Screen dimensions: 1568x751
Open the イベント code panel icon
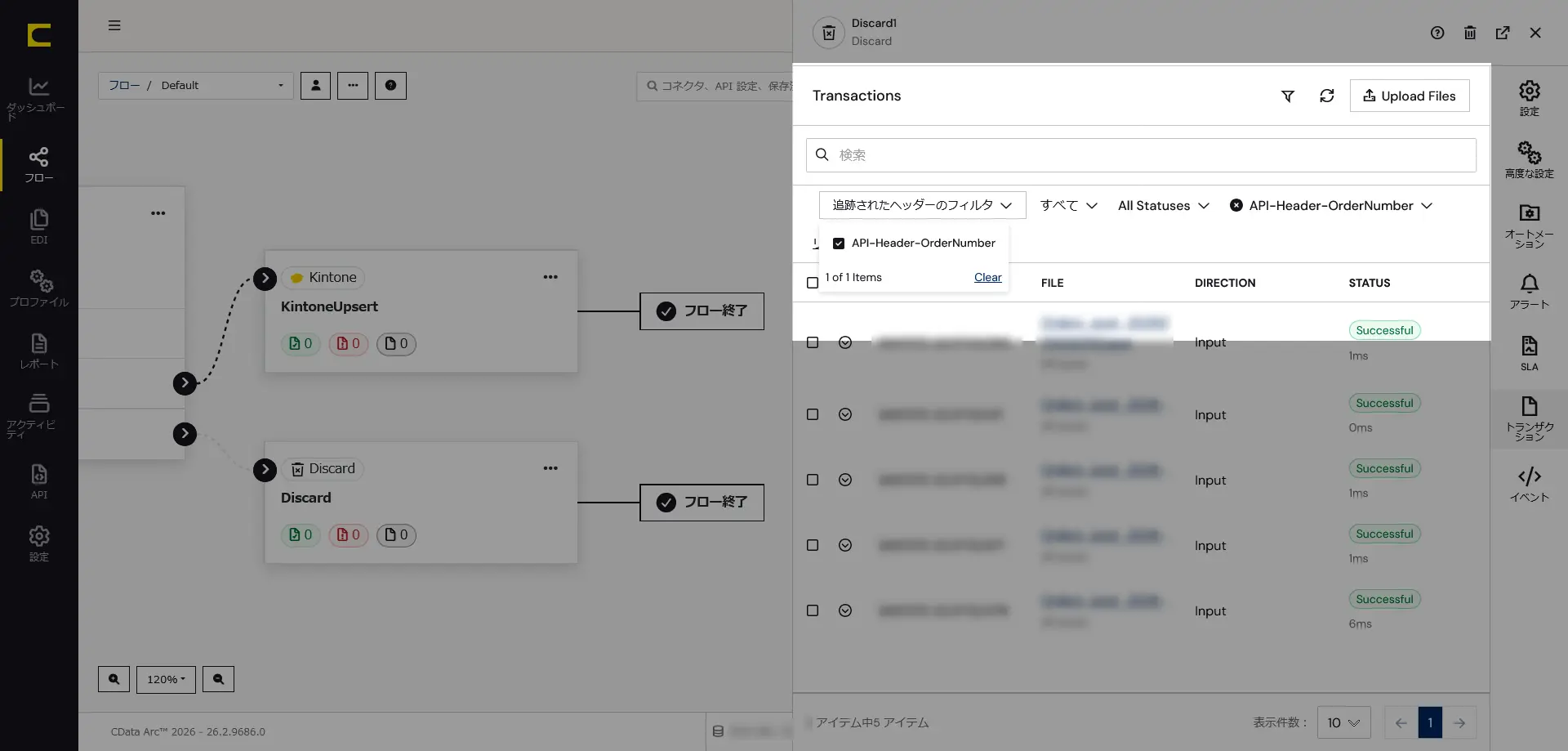point(1529,484)
